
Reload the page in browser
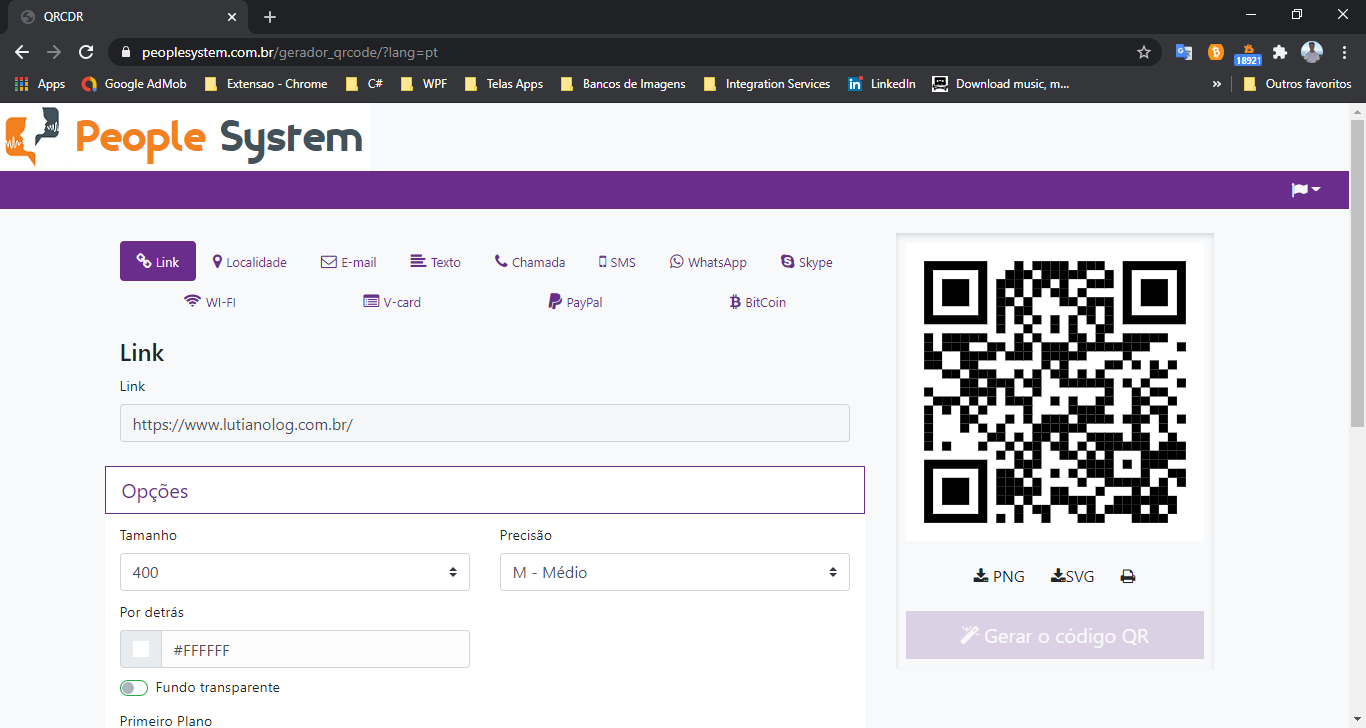click(x=87, y=52)
